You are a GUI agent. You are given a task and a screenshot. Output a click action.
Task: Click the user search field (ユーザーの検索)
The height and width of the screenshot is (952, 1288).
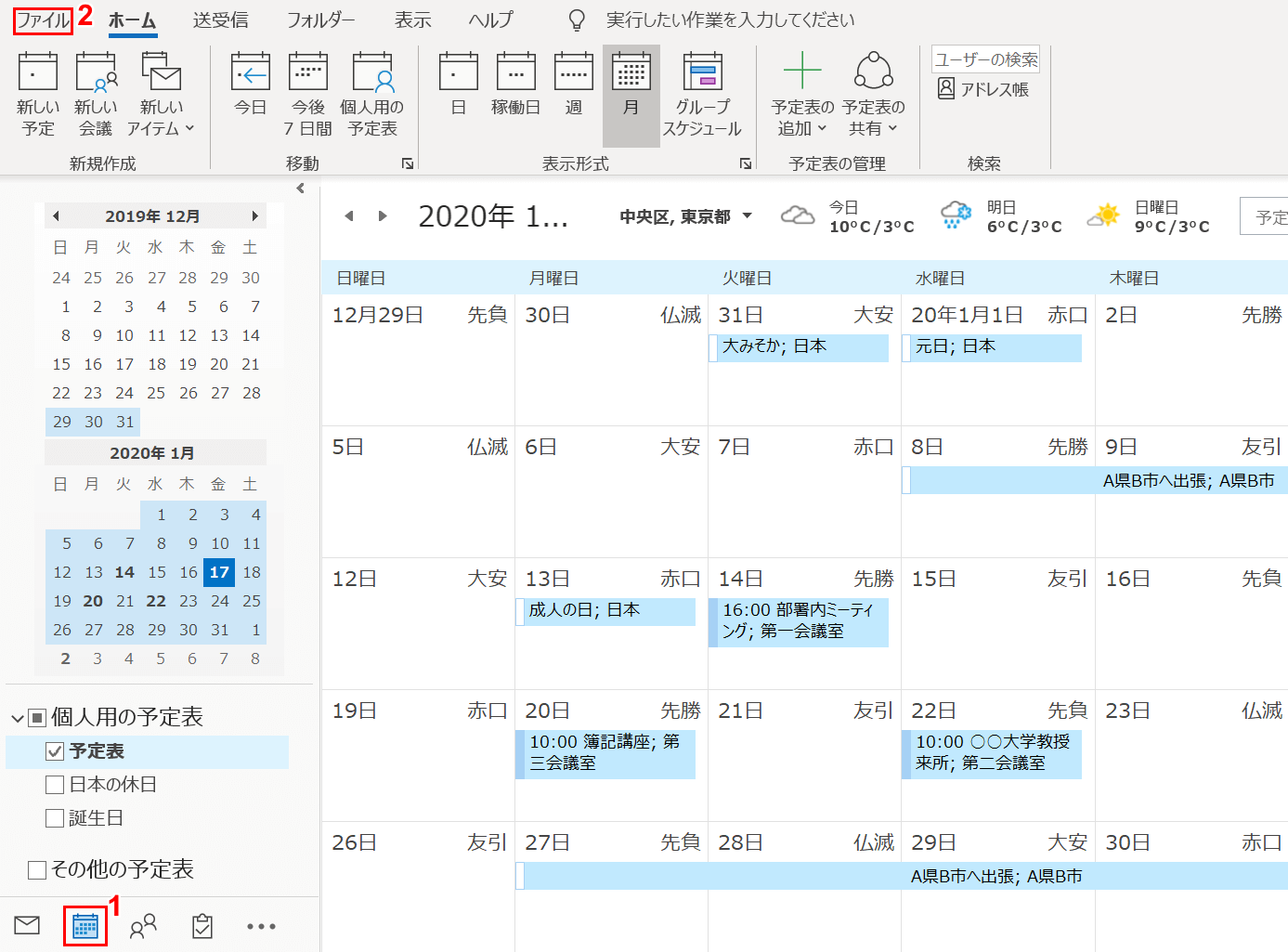click(985, 59)
